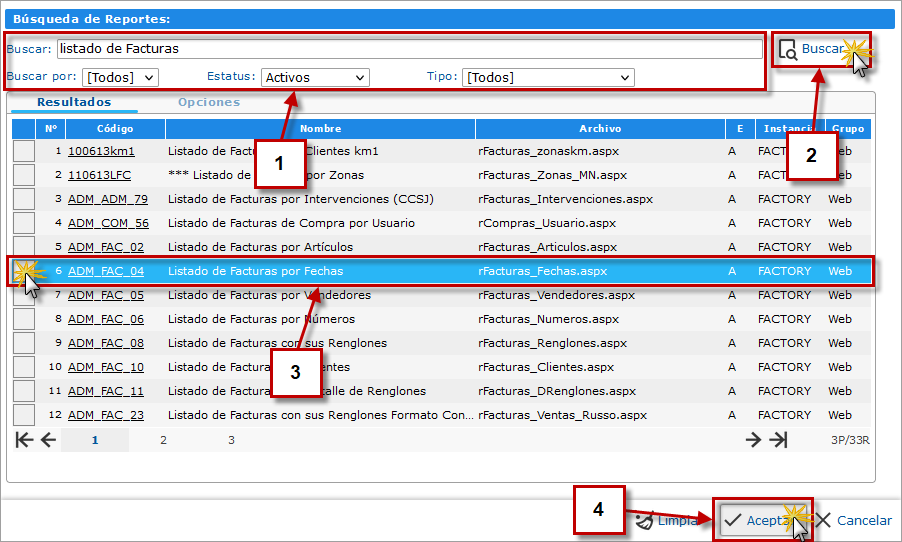Click file name rFacturas_DRenglones.aspx
The height and width of the screenshot is (542, 902).
557,391
